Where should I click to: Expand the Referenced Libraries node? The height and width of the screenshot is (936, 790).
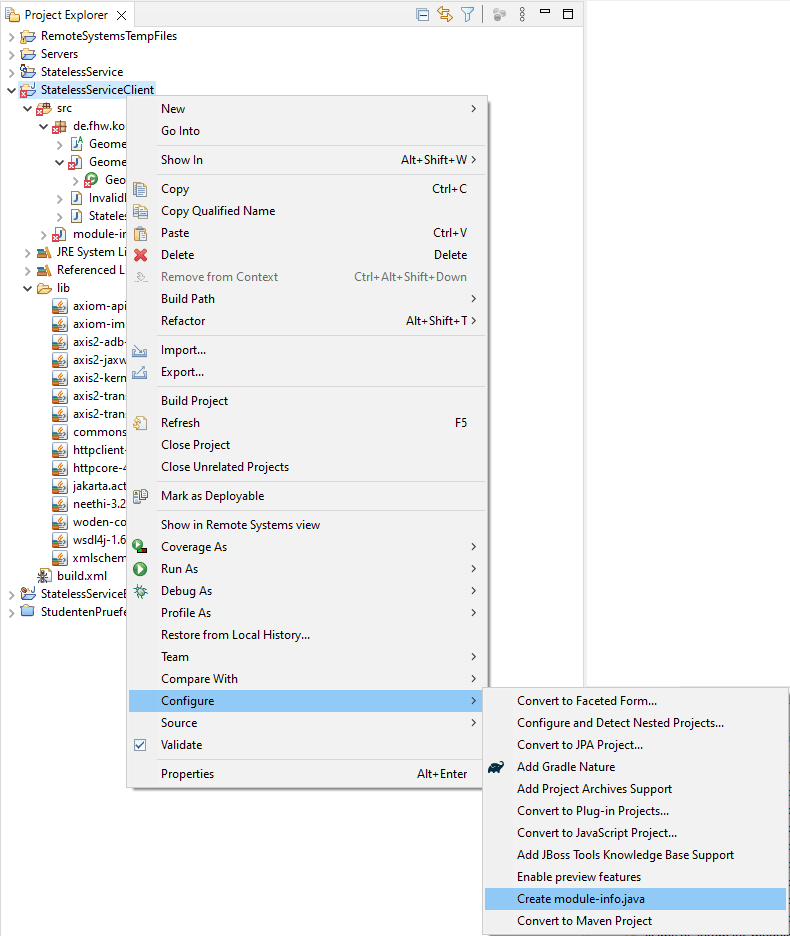pos(27,271)
